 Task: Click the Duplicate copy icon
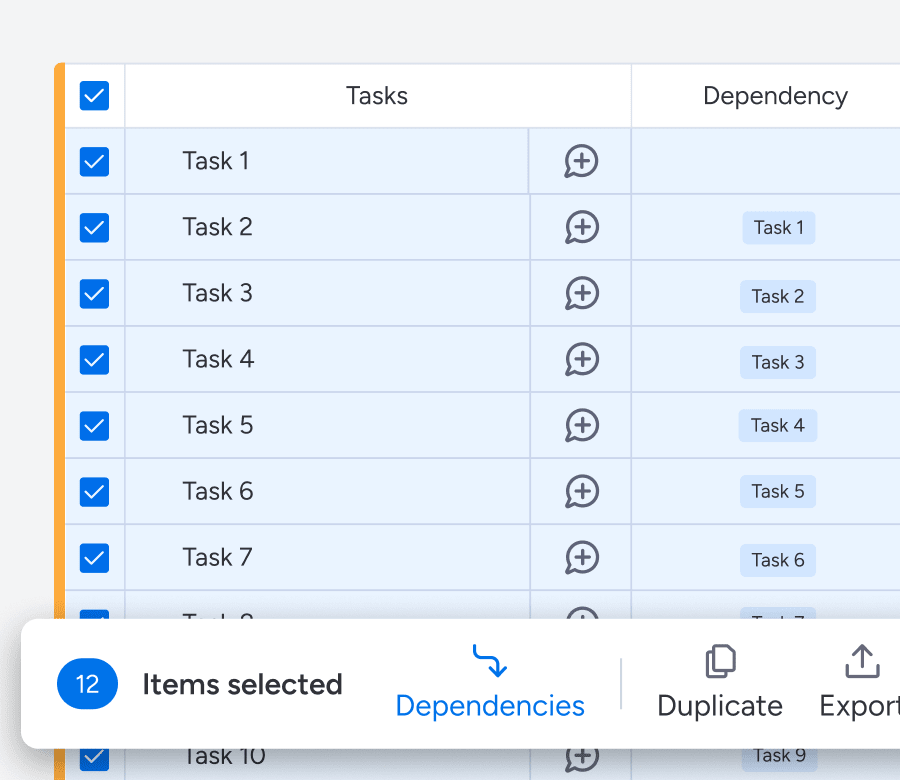(719, 660)
